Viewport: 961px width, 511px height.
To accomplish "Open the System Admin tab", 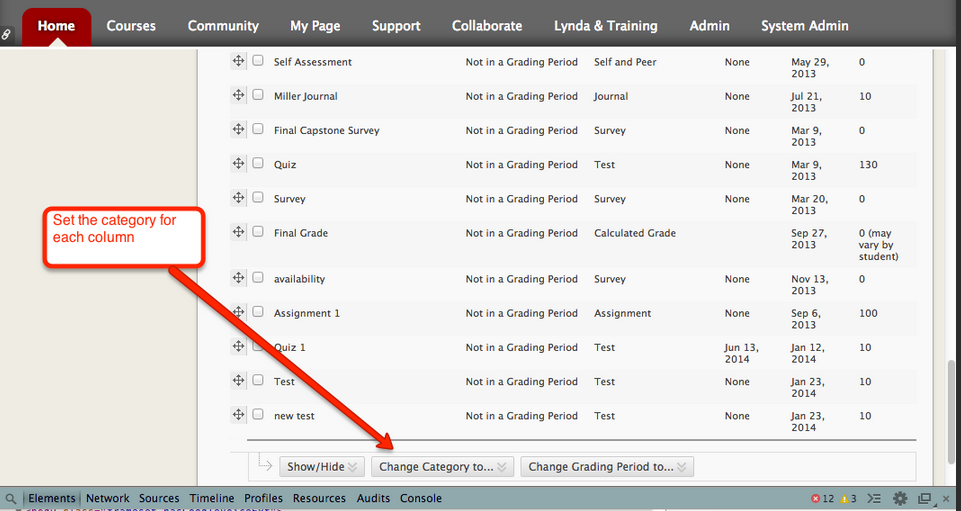I will (x=805, y=26).
